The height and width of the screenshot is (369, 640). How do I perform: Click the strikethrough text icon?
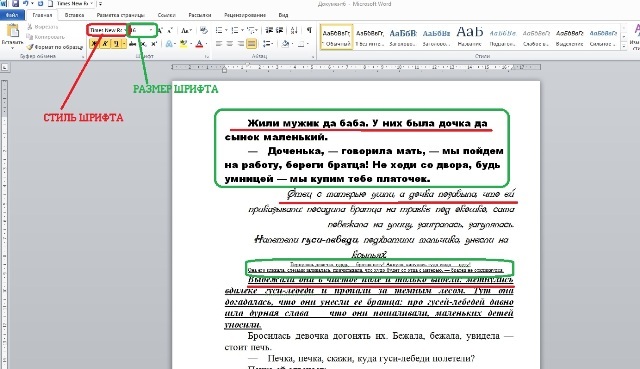tap(132, 44)
